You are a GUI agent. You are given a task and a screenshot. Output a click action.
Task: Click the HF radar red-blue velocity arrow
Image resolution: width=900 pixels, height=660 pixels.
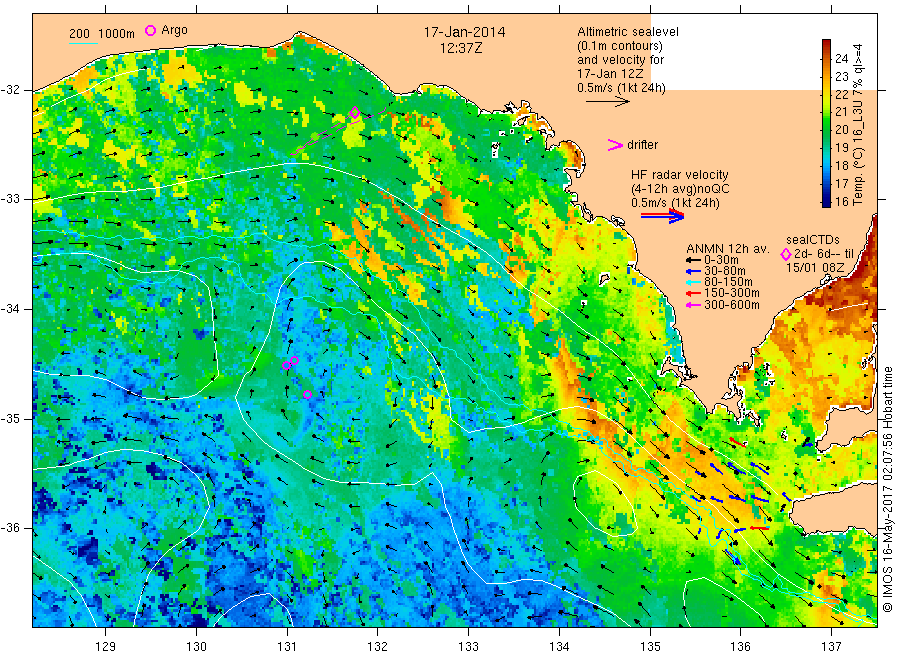[663, 216]
